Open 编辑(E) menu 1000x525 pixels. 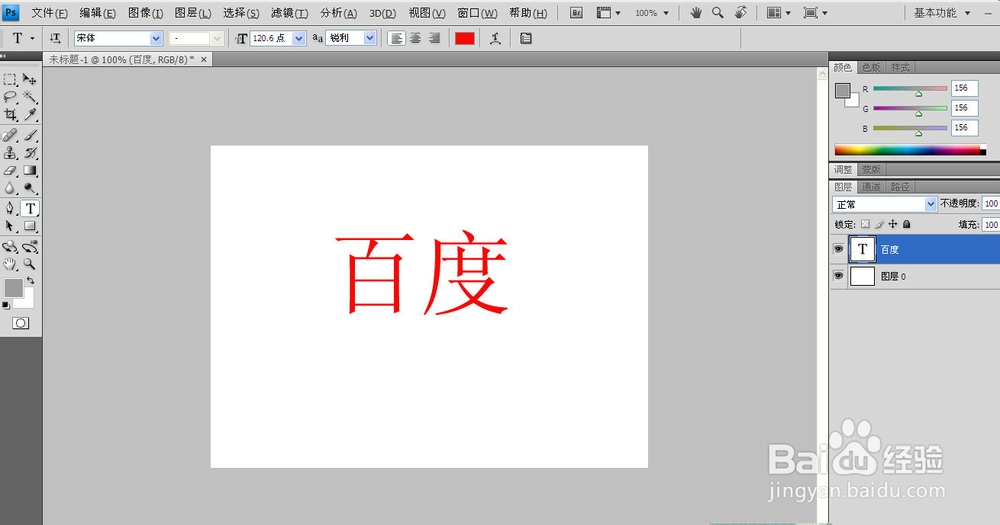point(98,13)
